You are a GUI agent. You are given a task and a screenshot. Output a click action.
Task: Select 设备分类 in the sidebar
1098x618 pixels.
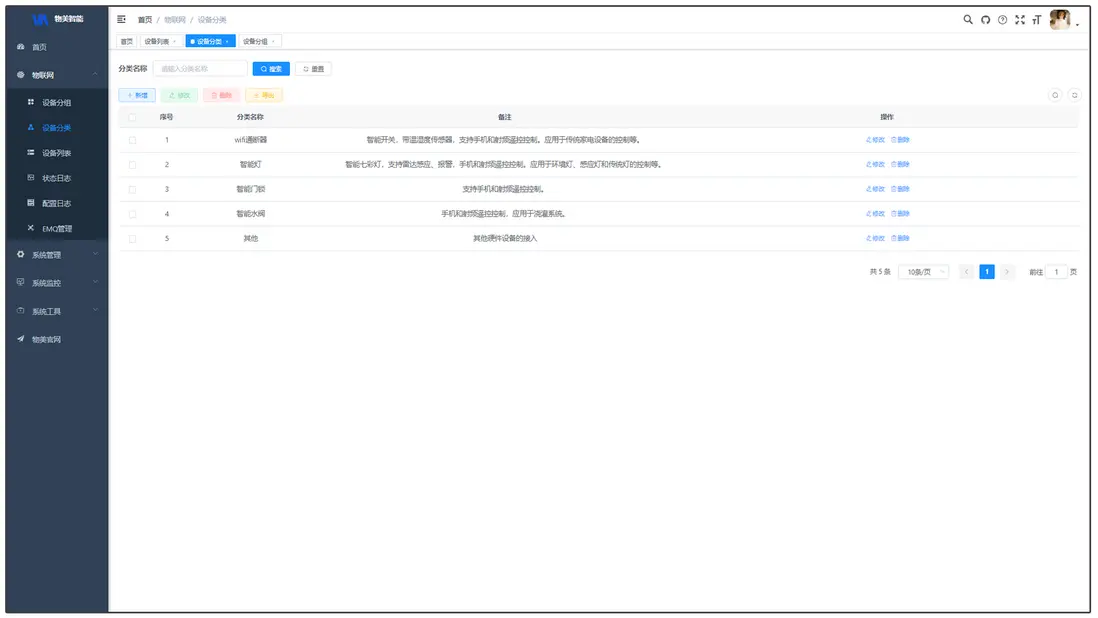(57, 127)
